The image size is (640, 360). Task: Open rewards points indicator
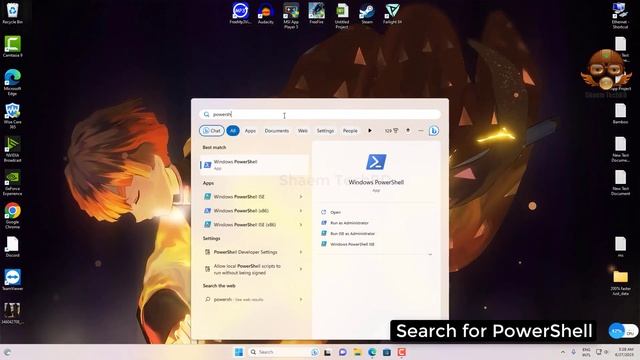(x=391, y=131)
